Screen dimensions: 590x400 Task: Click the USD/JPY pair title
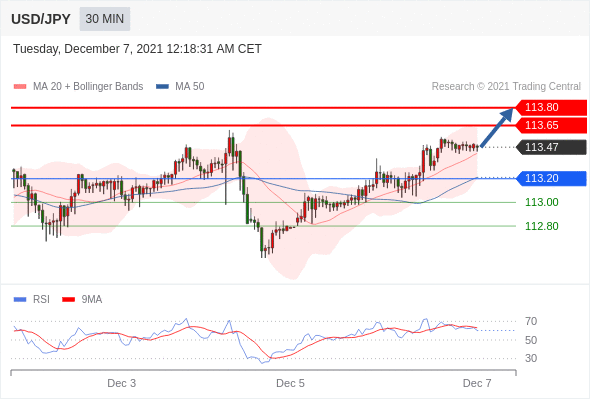41,19
